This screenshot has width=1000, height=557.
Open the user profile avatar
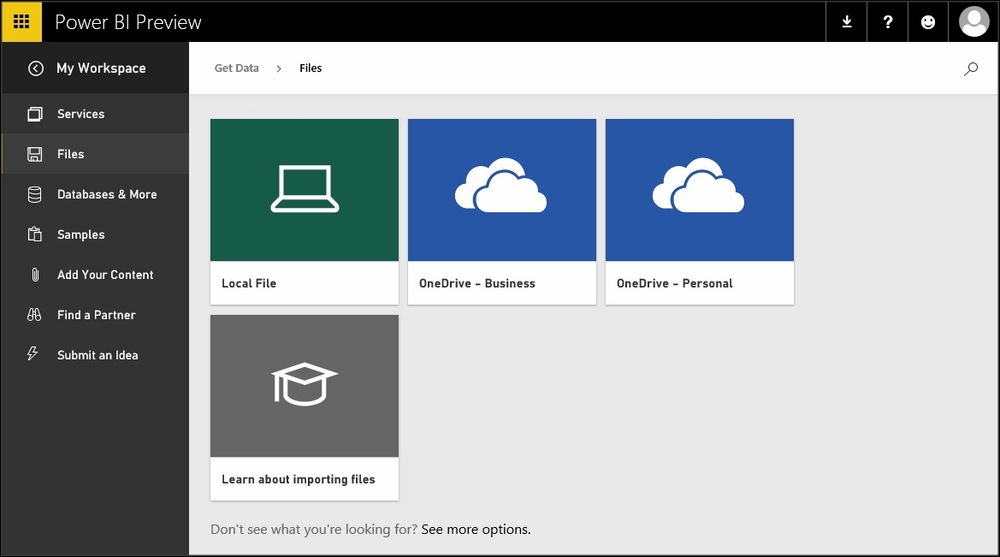(974, 22)
